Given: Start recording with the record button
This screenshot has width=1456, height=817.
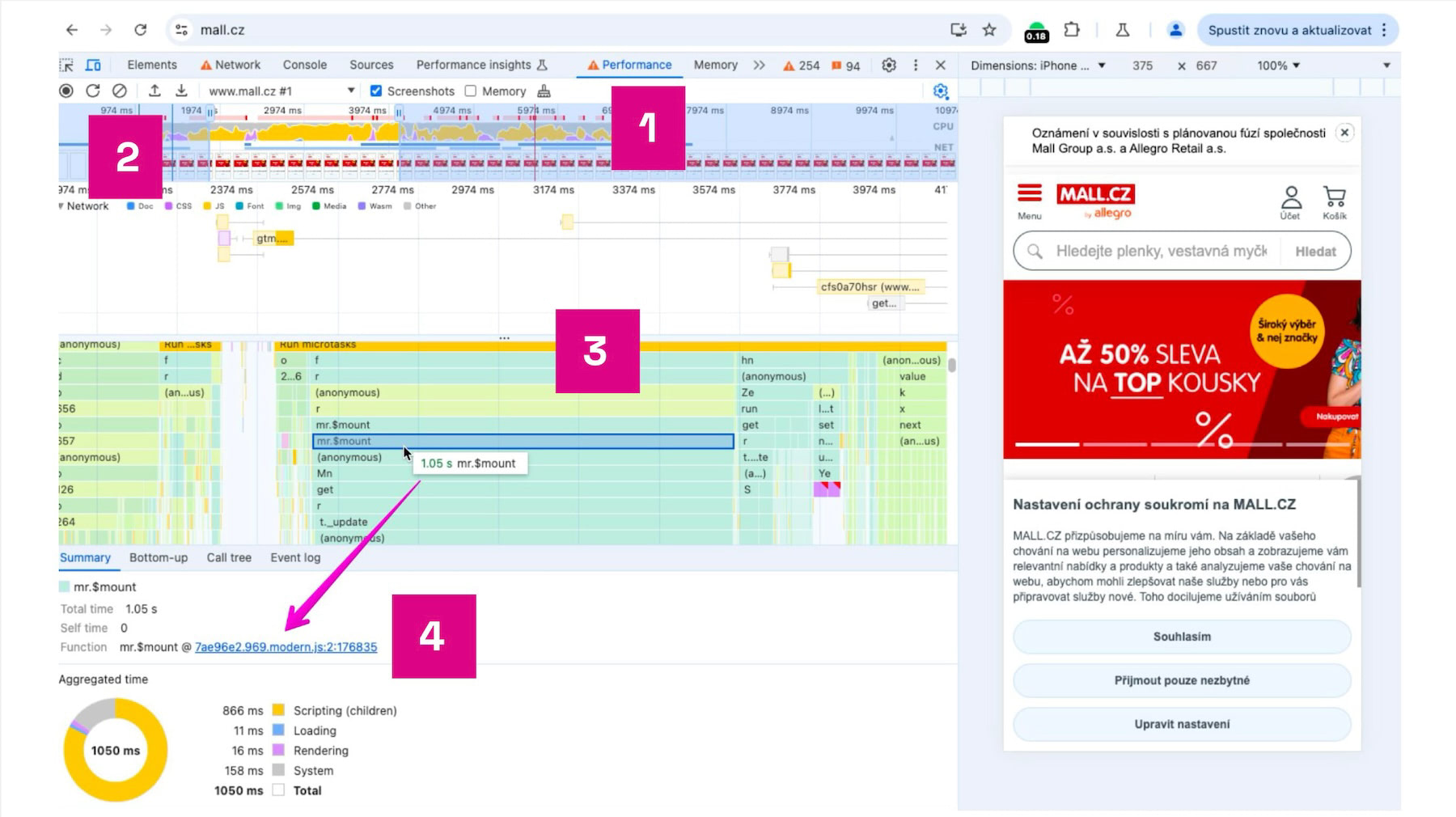Looking at the screenshot, I should 67,91.
